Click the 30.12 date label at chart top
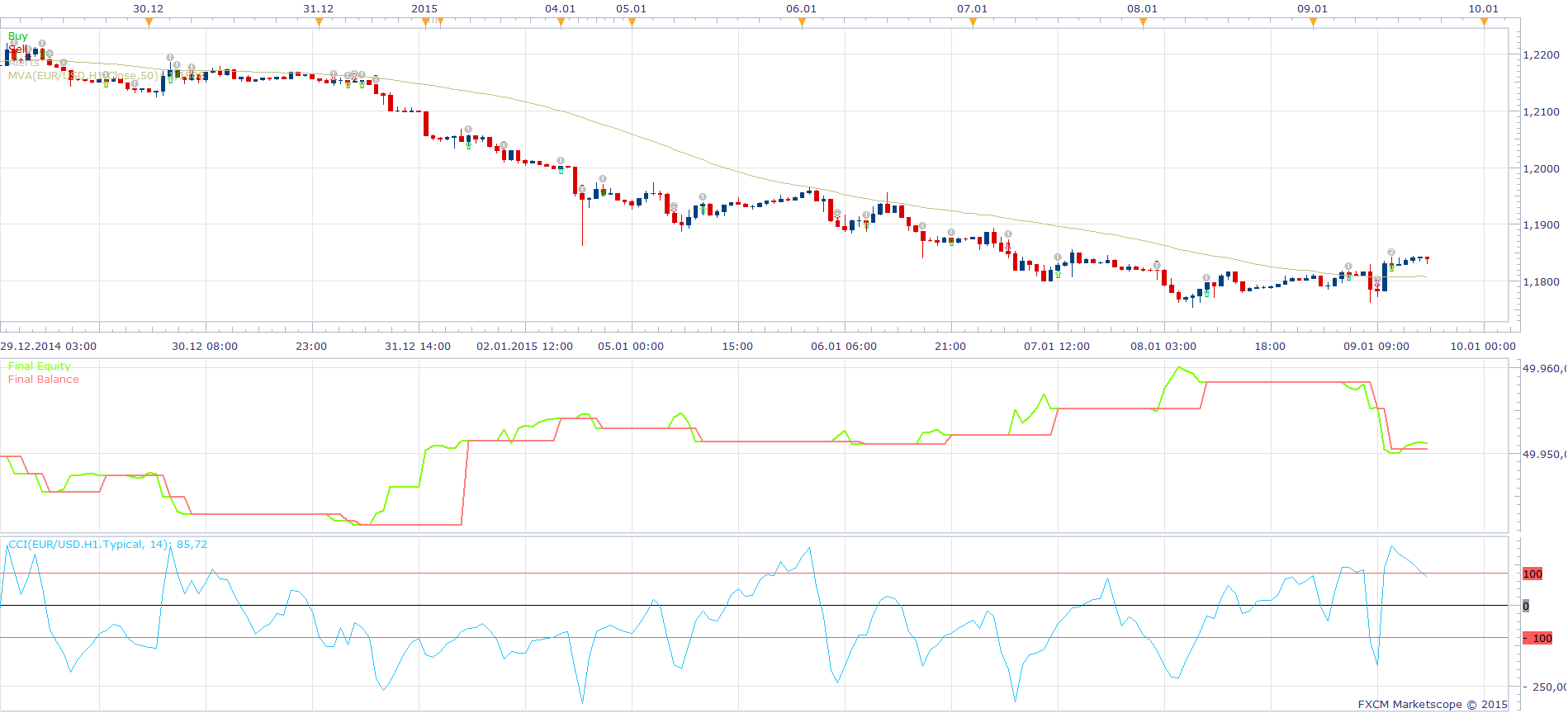1568x713 pixels. click(149, 9)
